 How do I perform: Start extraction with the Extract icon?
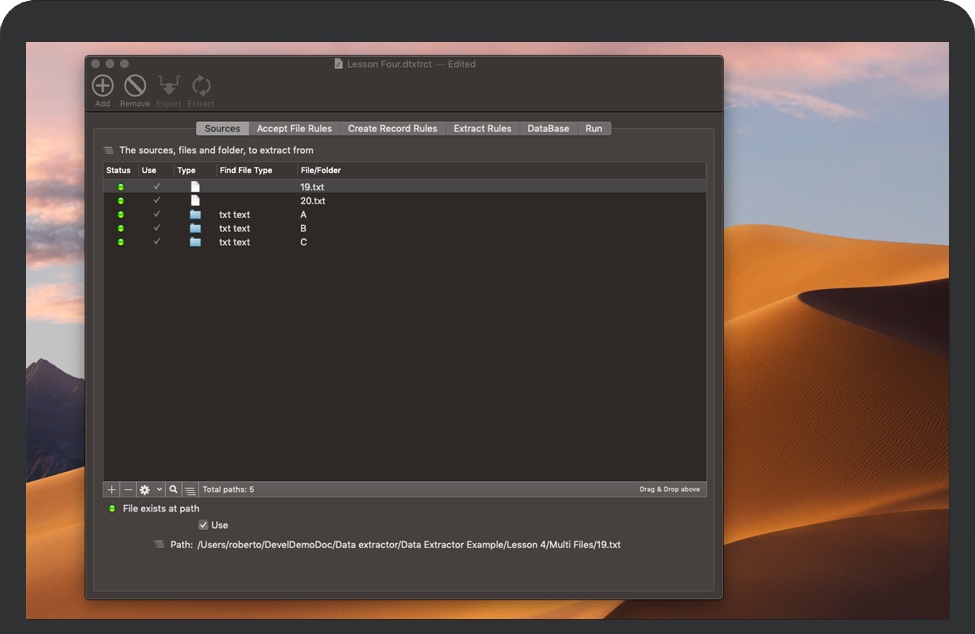201,85
